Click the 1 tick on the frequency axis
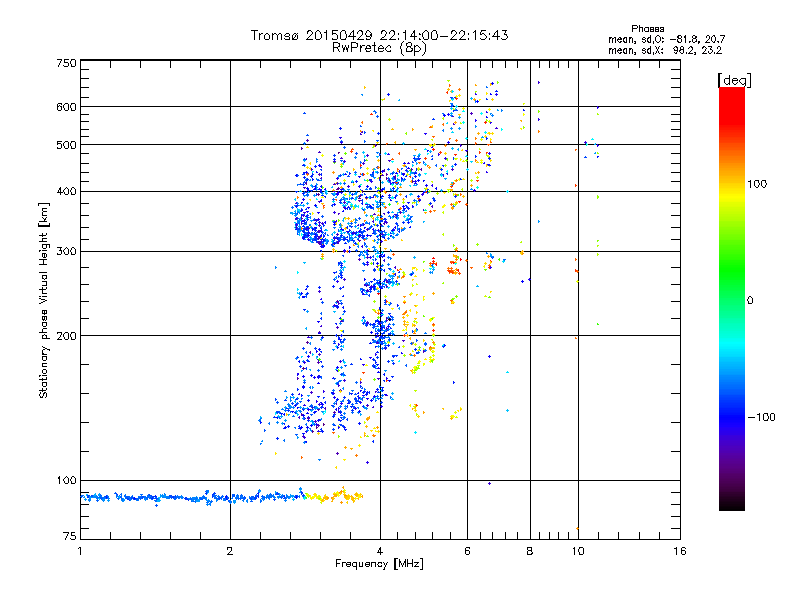Image resolution: width=800 pixels, height=600 pixels. click(80, 551)
